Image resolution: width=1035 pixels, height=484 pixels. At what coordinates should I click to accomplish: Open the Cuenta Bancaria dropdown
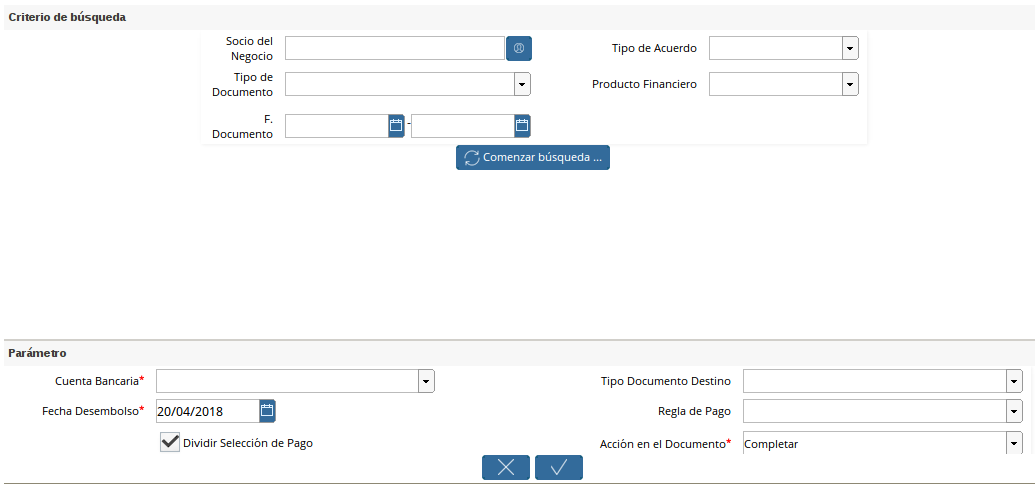426,381
